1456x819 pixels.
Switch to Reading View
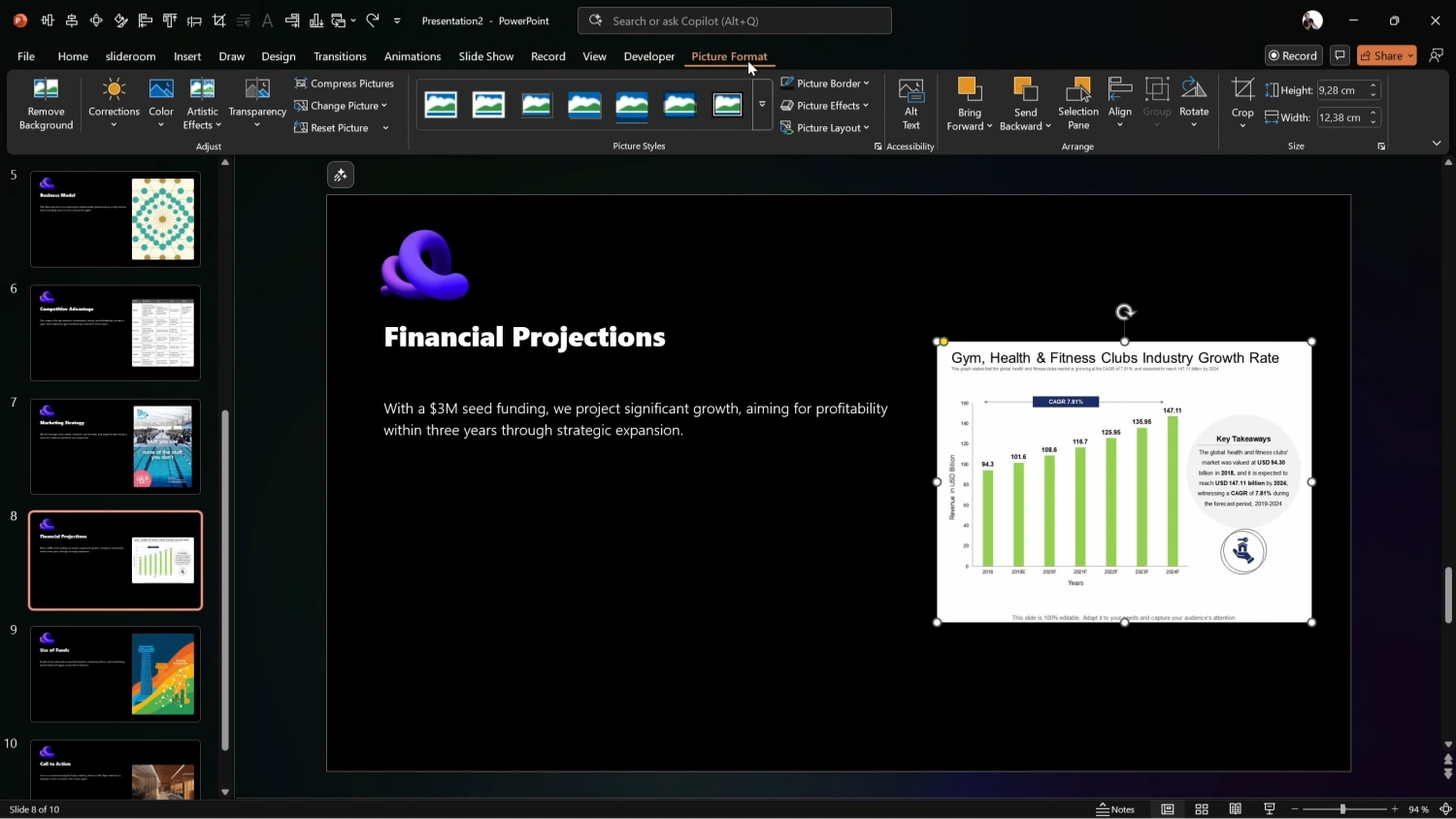tap(1236, 809)
